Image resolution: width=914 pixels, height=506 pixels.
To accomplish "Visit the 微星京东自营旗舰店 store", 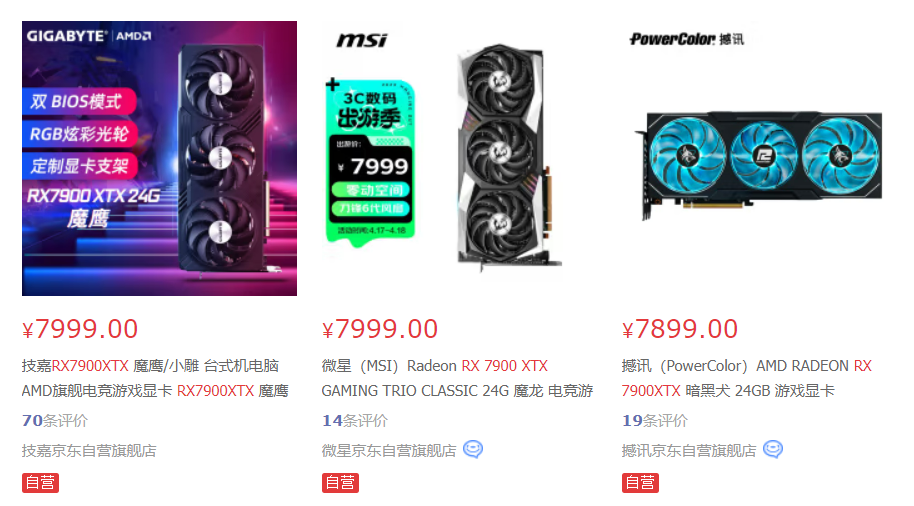I will click(x=389, y=451).
